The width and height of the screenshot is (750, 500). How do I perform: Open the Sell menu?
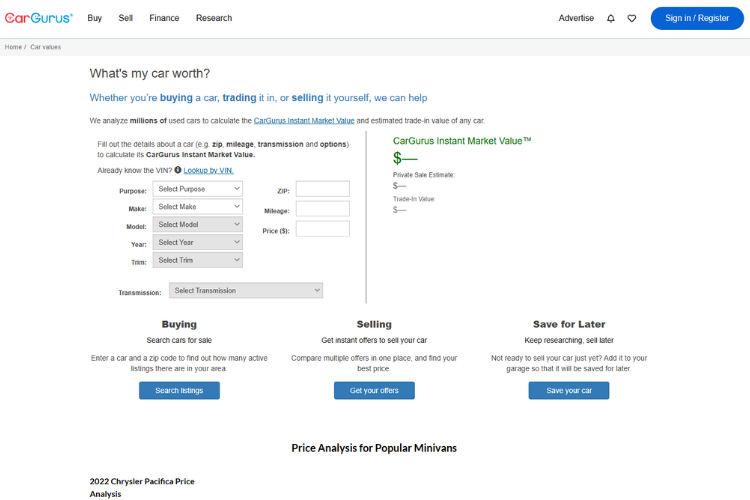pos(126,18)
